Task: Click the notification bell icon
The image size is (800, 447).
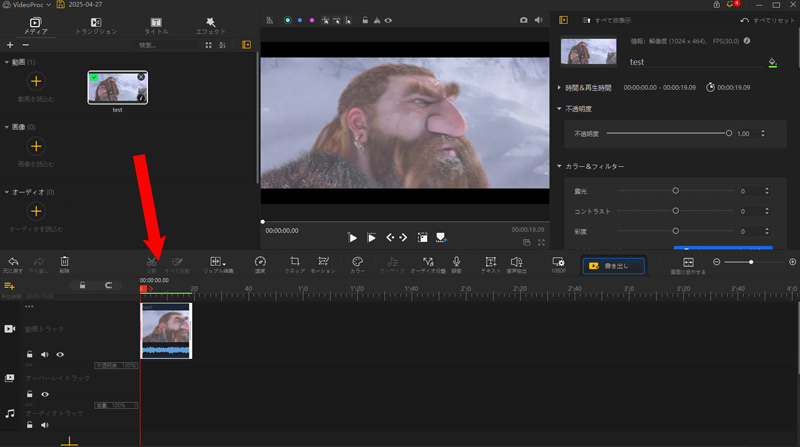Action: coord(730,4)
